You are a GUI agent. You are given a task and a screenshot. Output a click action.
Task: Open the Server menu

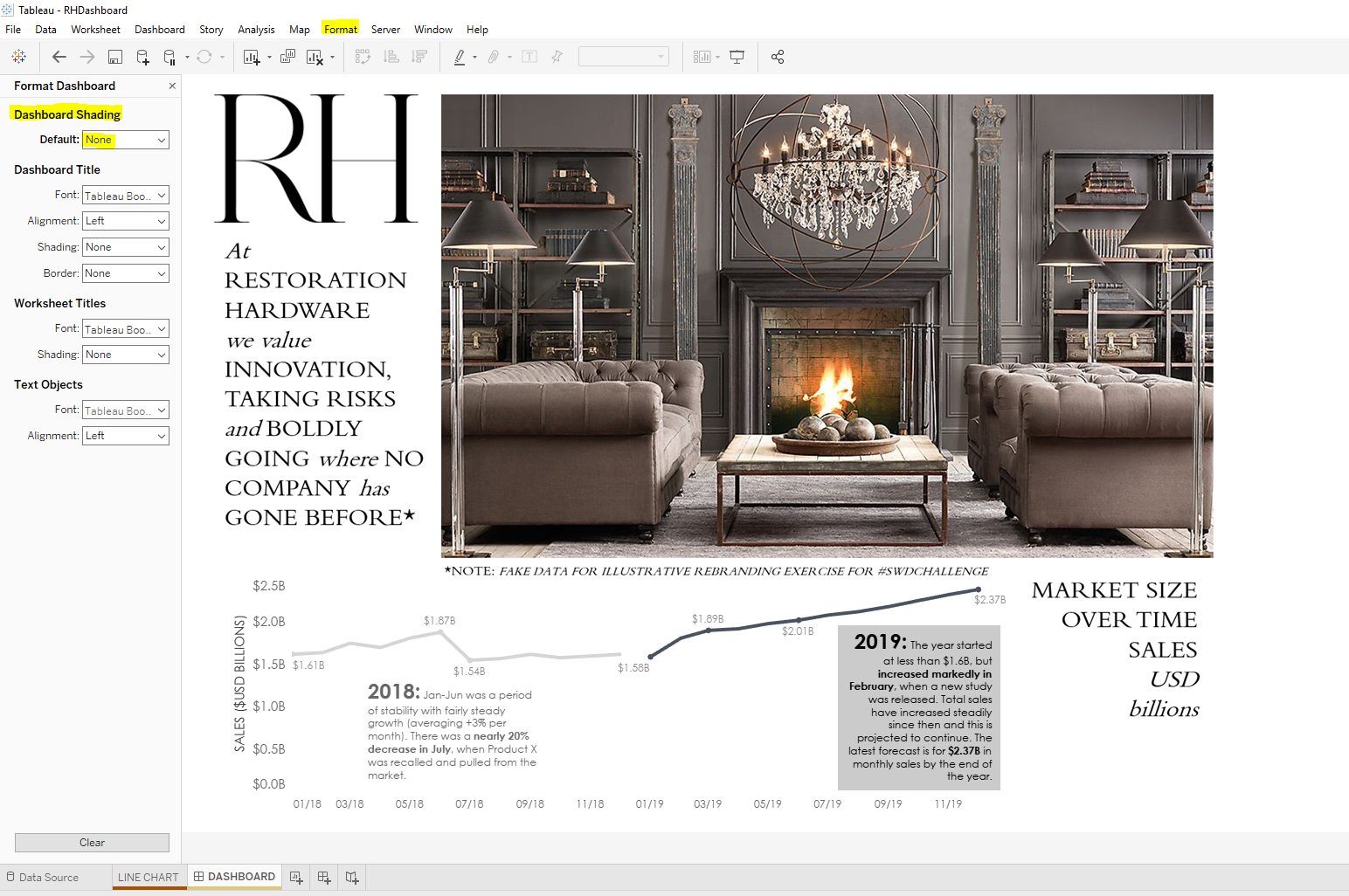(x=385, y=30)
